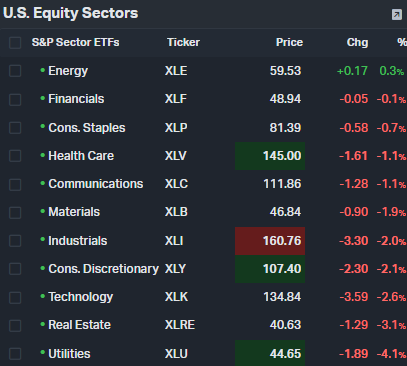The image size is (407, 366).
Task: Select the XLU ticker
Action: pyautogui.click(x=176, y=354)
